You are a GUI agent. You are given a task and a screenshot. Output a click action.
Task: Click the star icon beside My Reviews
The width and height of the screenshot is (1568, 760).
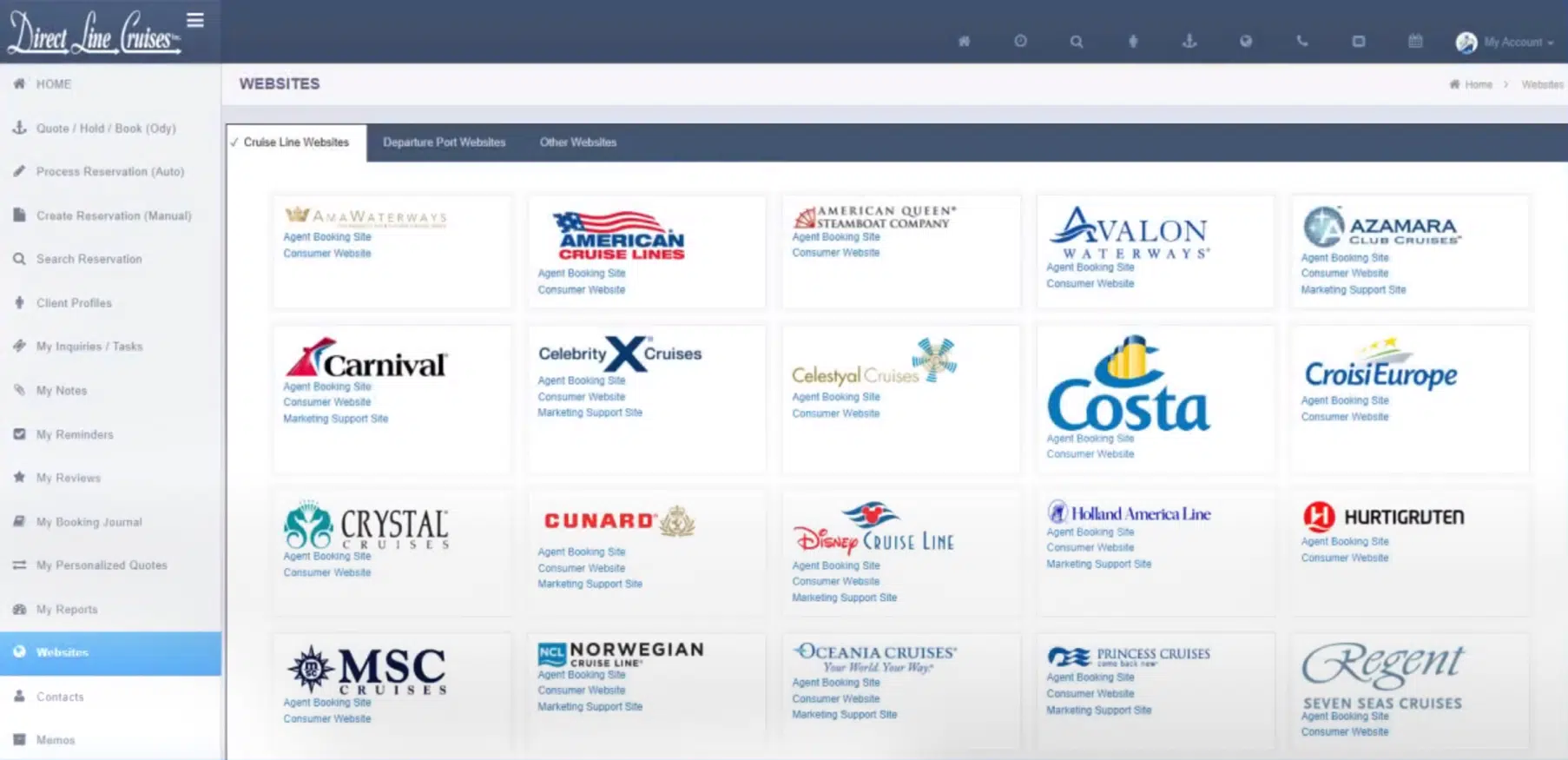pyautogui.click(x=19, y=477)
